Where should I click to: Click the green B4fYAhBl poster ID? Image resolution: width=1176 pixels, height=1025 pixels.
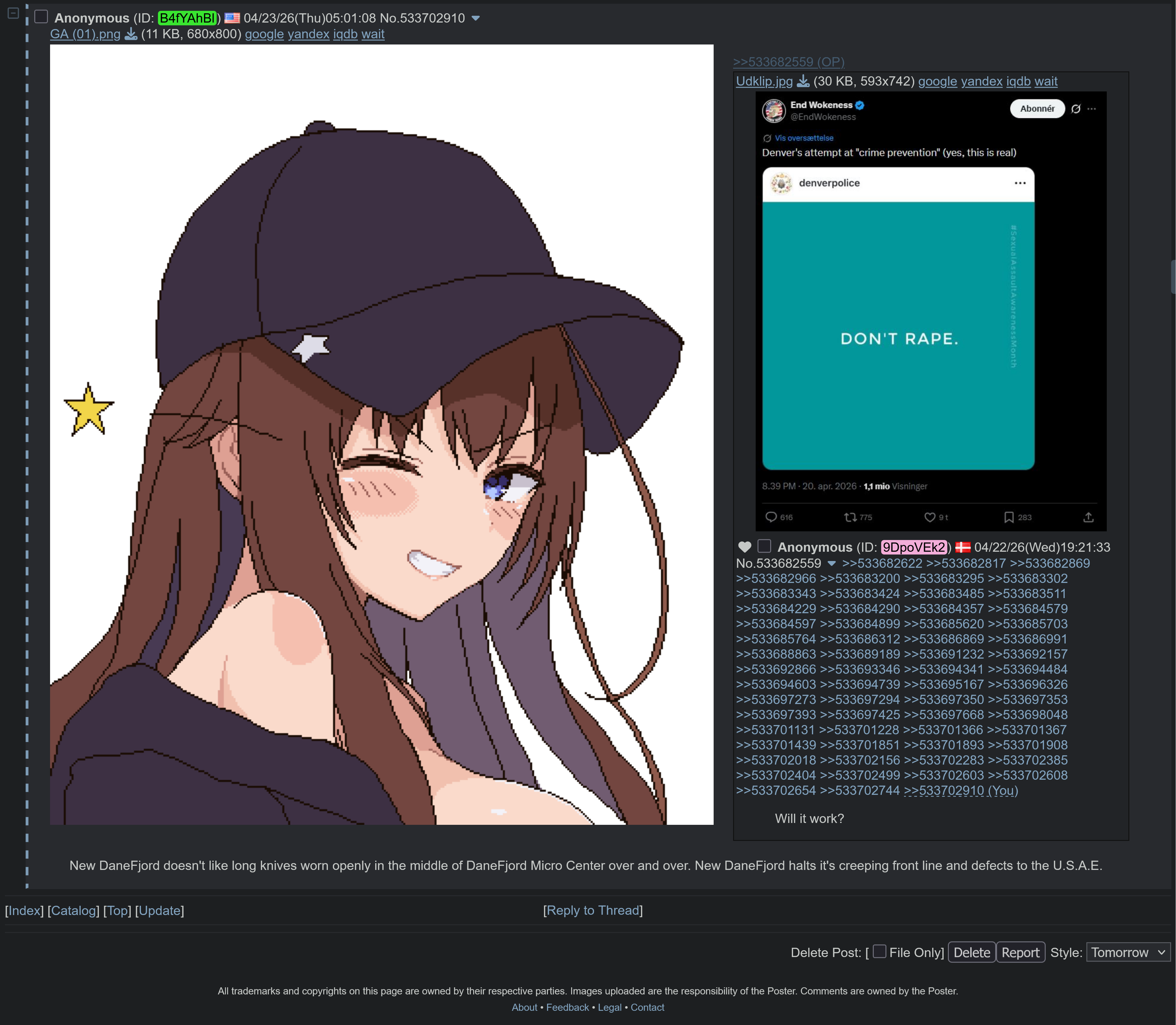coord(187,18)
